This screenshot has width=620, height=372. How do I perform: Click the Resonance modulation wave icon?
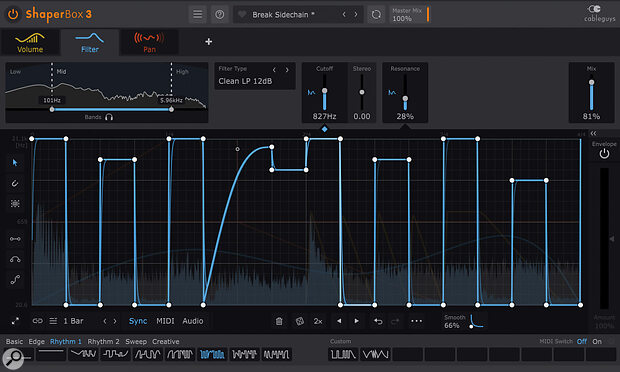tap(392, 93)
